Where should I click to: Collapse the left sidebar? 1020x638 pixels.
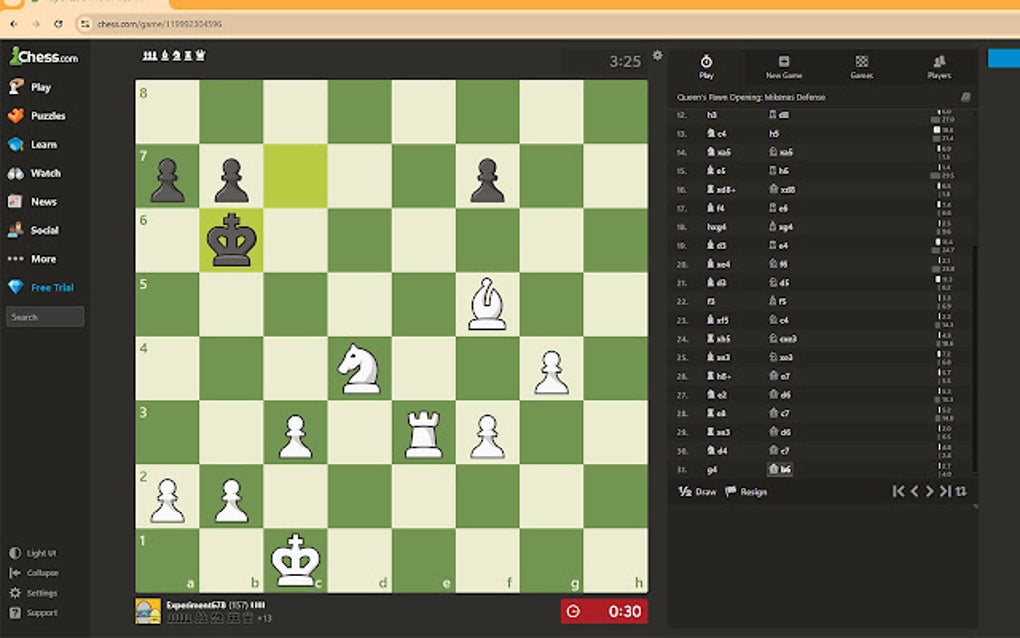click(15, 572)
